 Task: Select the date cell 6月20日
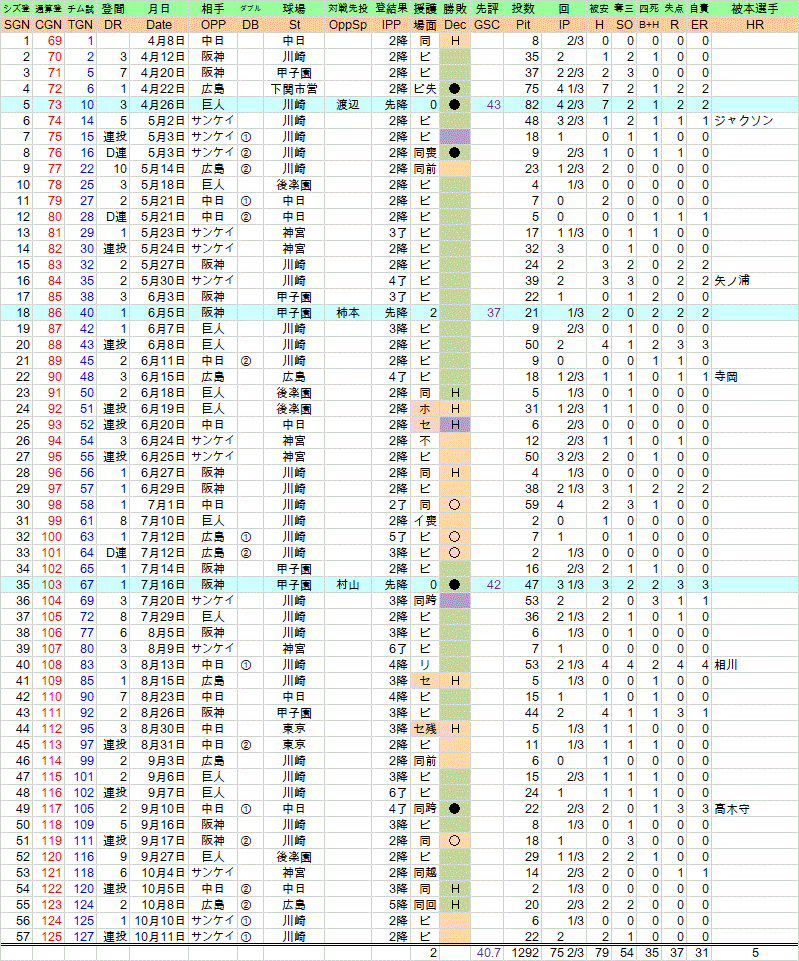(162, 425)
